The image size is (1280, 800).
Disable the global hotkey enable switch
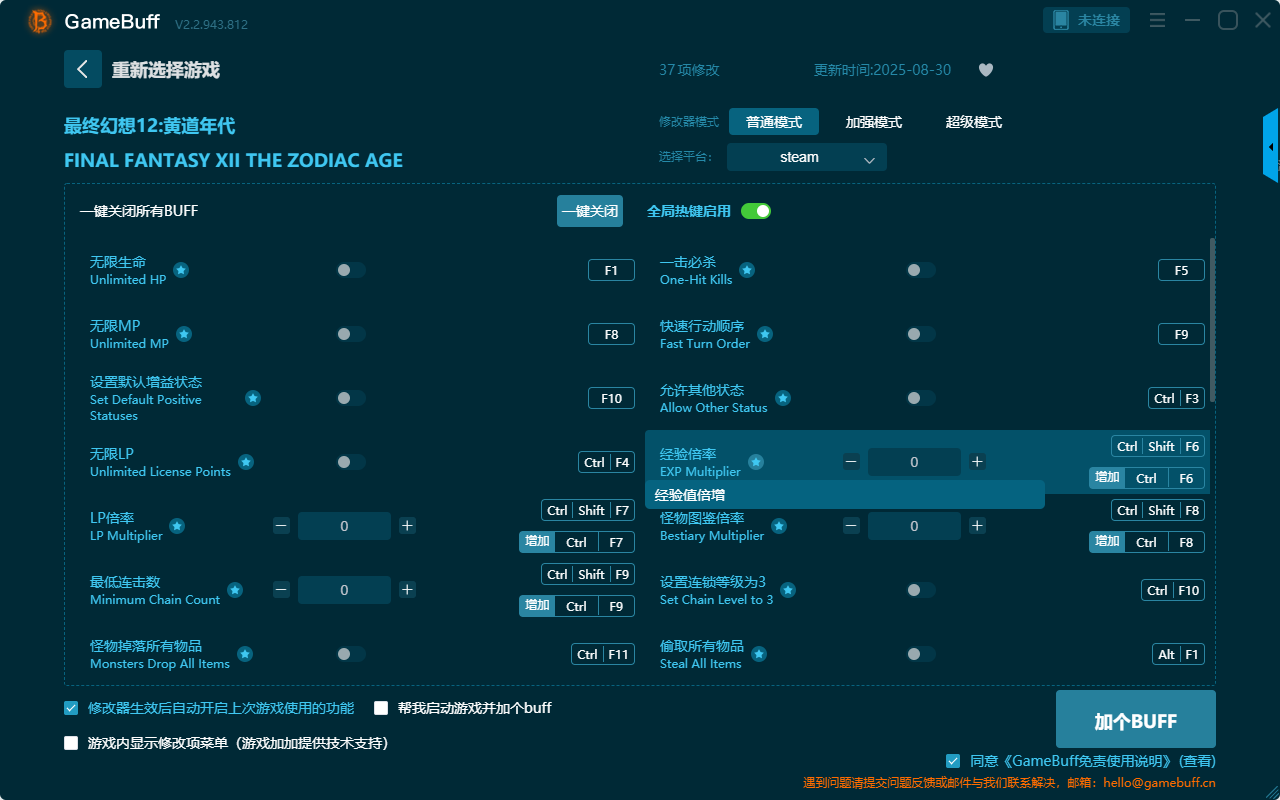click(x=756, y=211)
